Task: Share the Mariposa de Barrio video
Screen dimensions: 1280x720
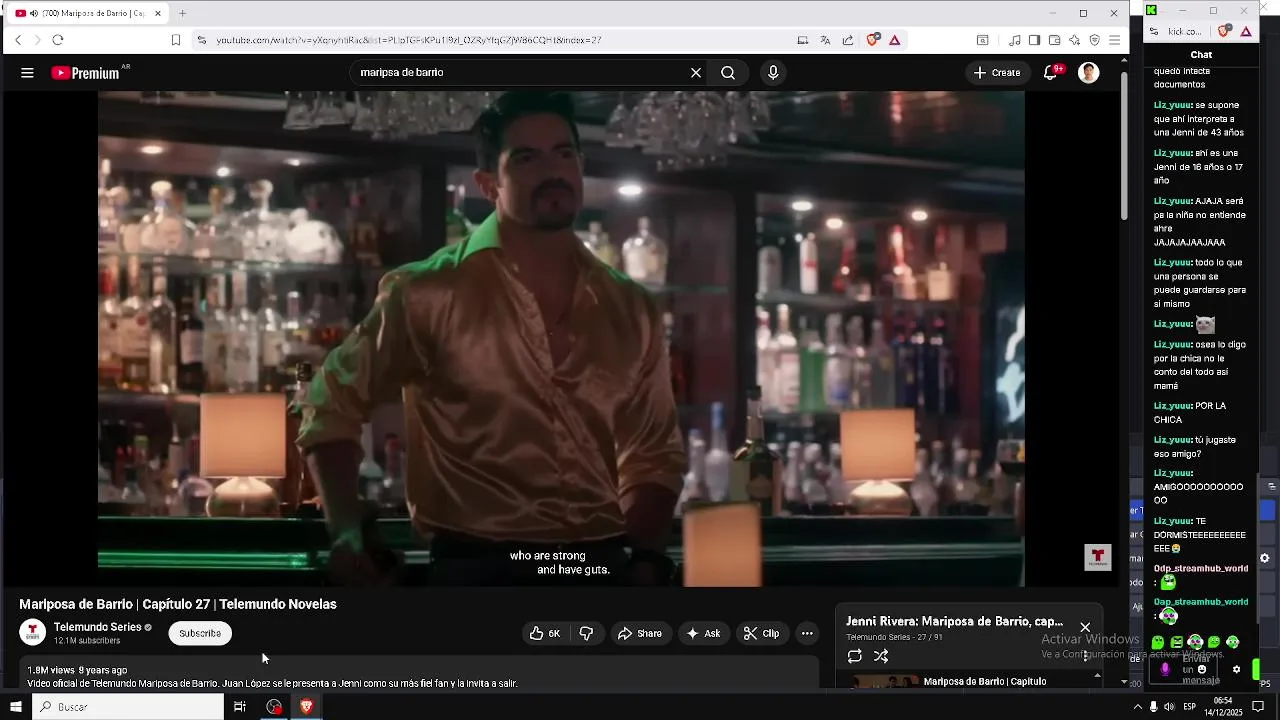Action: (640, 633)
